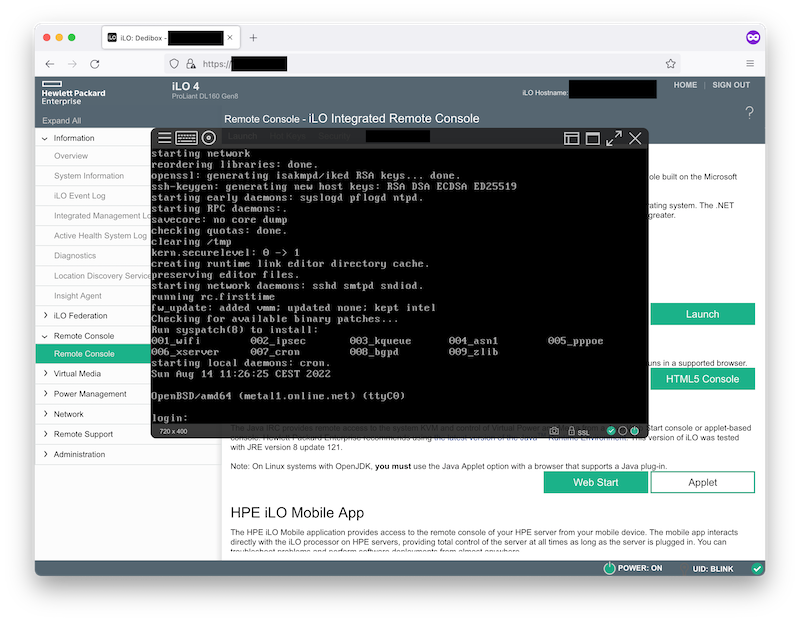Click the shield tracking protection icon
Screen dimensions: 800x622
pyautogui.click(x=174, y=64)
